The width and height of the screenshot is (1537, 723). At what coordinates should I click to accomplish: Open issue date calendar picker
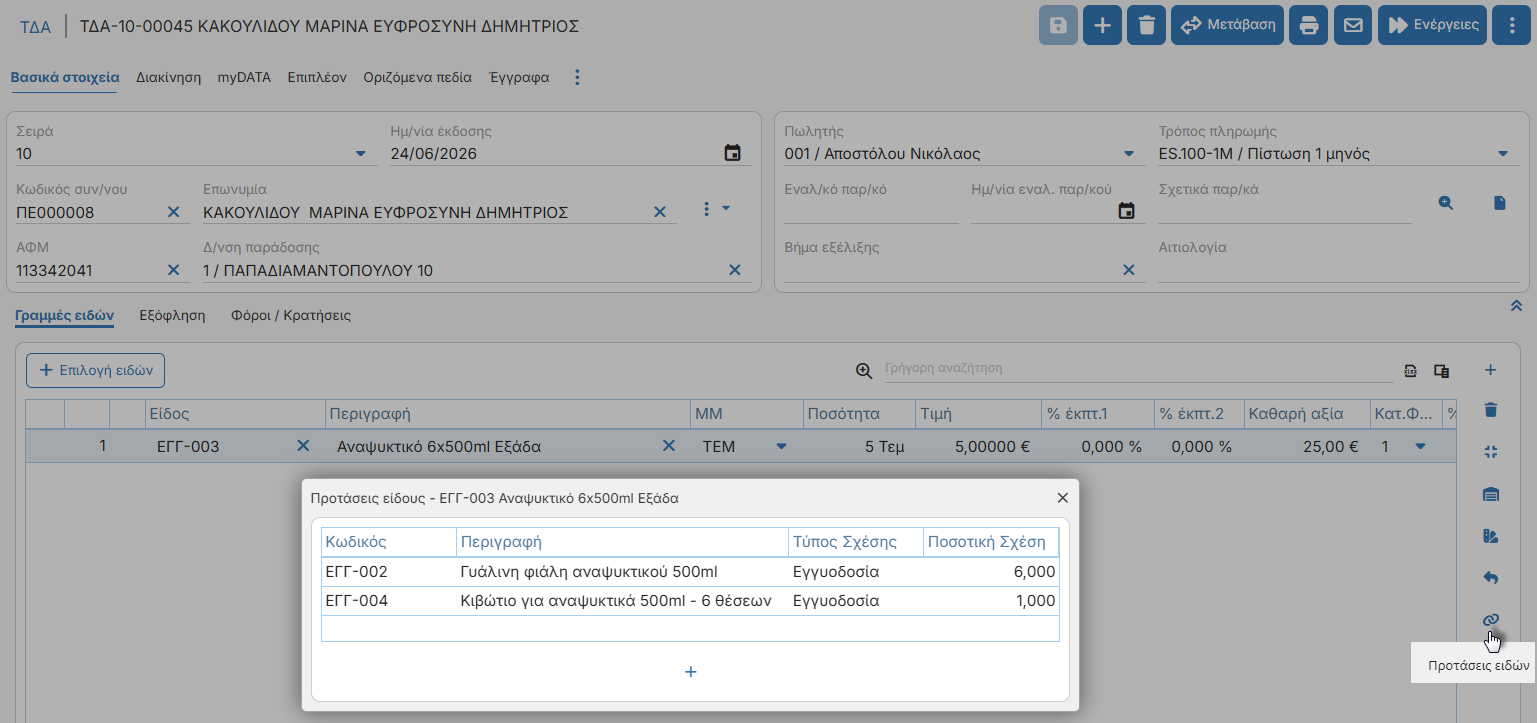coord(733,153)
